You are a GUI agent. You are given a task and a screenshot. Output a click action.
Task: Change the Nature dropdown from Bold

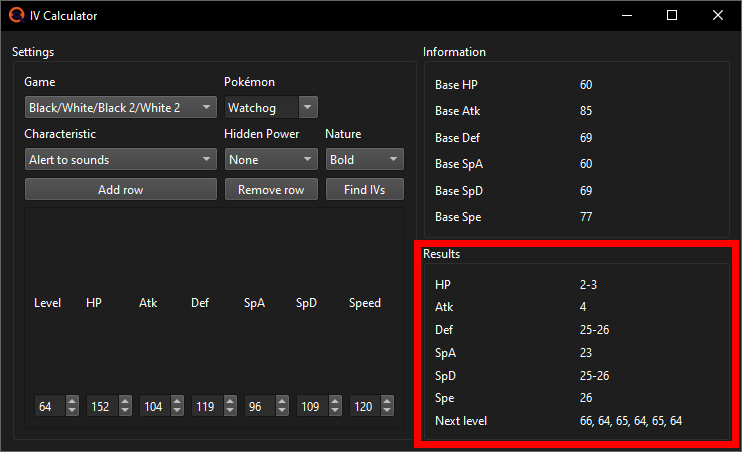point(364,159)
